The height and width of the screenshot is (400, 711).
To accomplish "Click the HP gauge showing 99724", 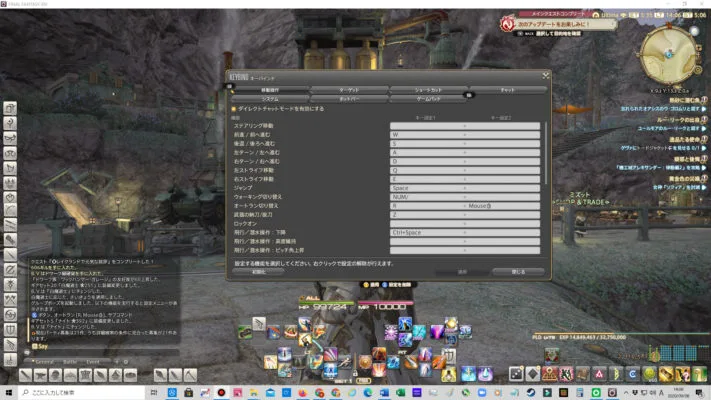I will [x=326, y=305].
